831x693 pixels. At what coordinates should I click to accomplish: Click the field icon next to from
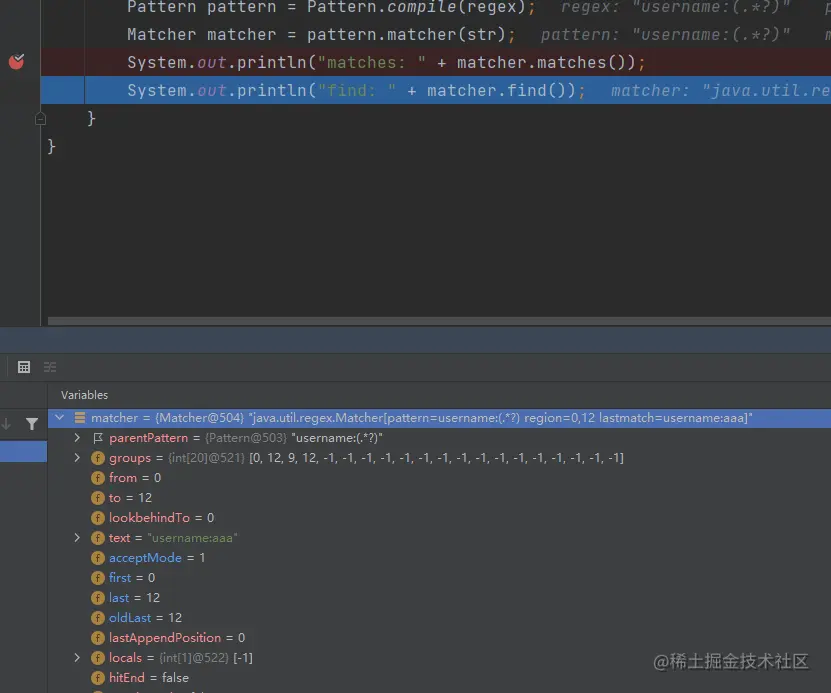98,478
